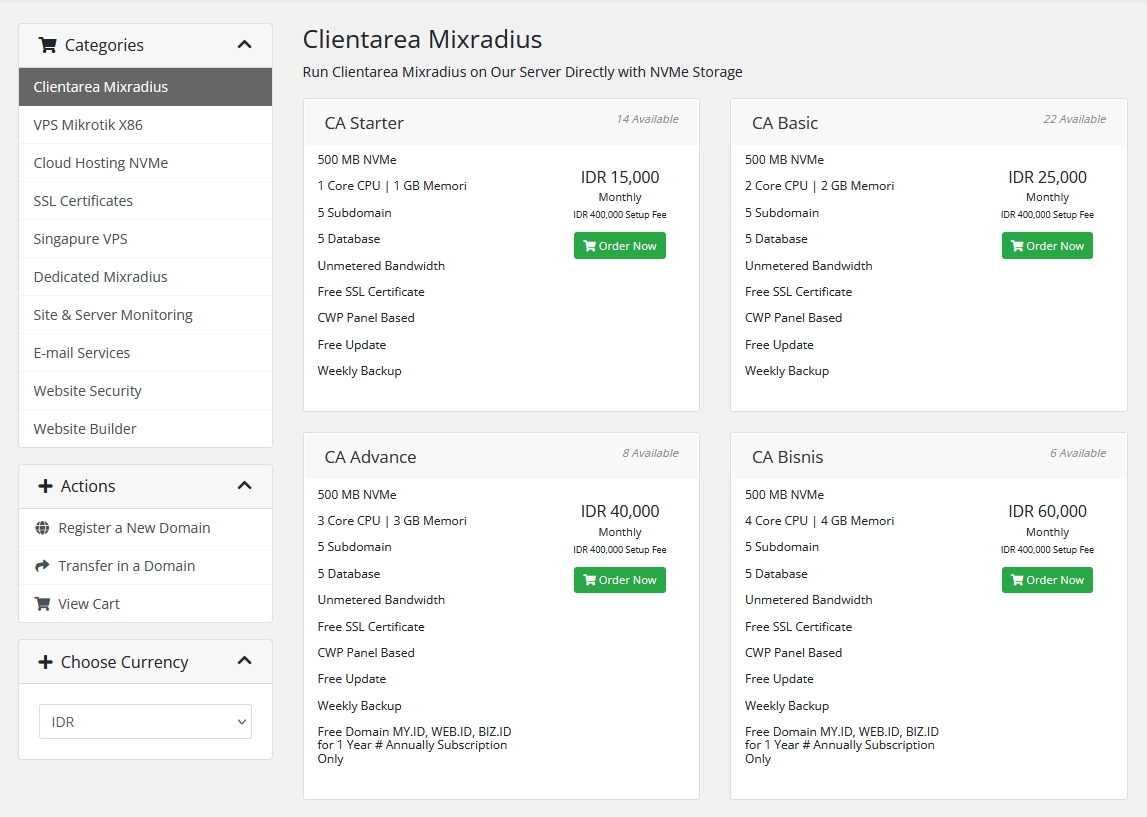
Task: Click the CA Advance plan title
Action: tap(370, 457)
